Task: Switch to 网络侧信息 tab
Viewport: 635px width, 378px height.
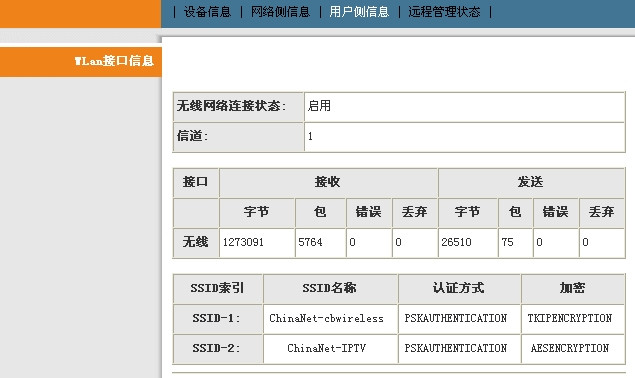Action: (x=280, y=12)
